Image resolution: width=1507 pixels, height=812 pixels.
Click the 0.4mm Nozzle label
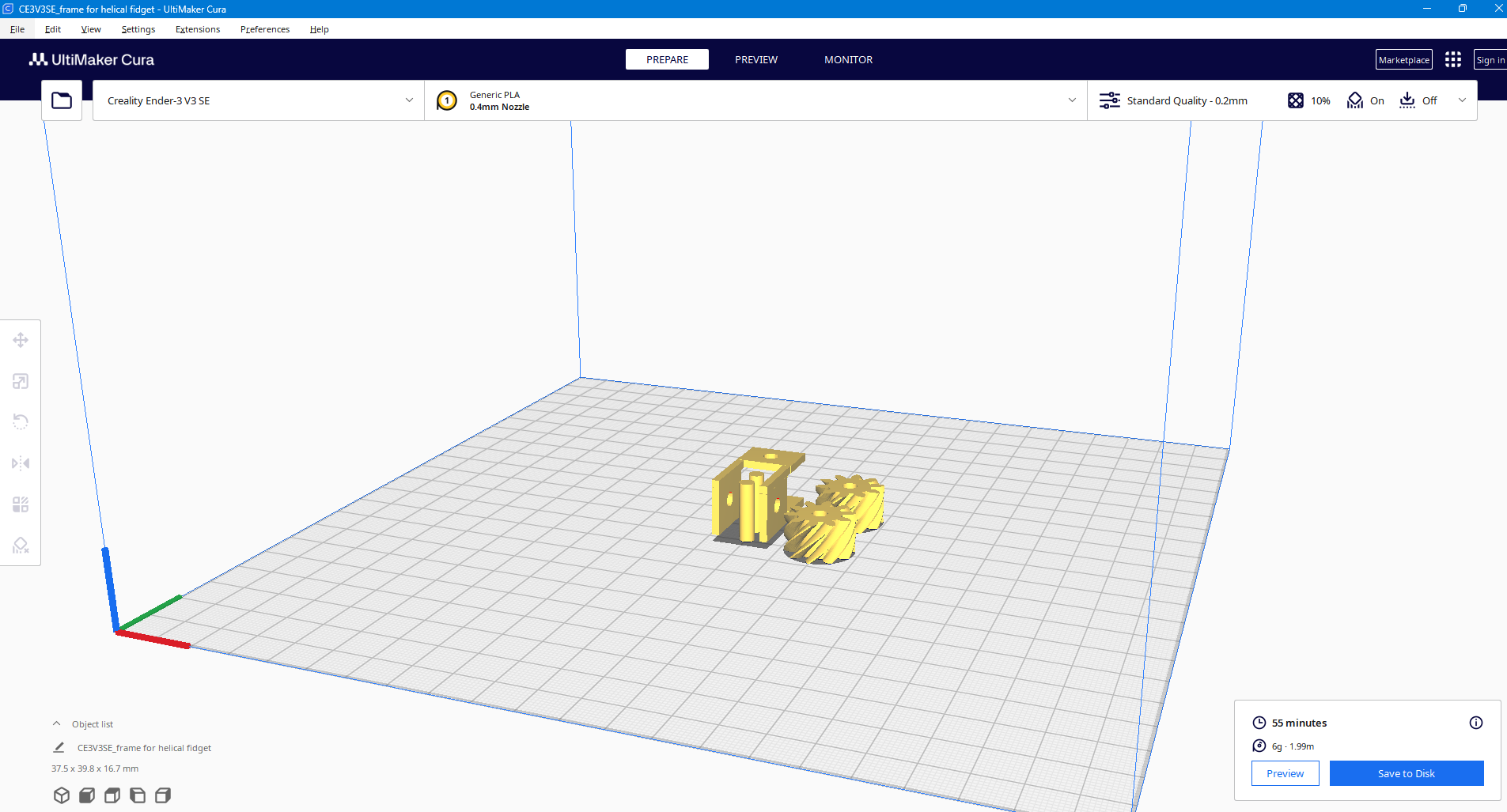499,107
